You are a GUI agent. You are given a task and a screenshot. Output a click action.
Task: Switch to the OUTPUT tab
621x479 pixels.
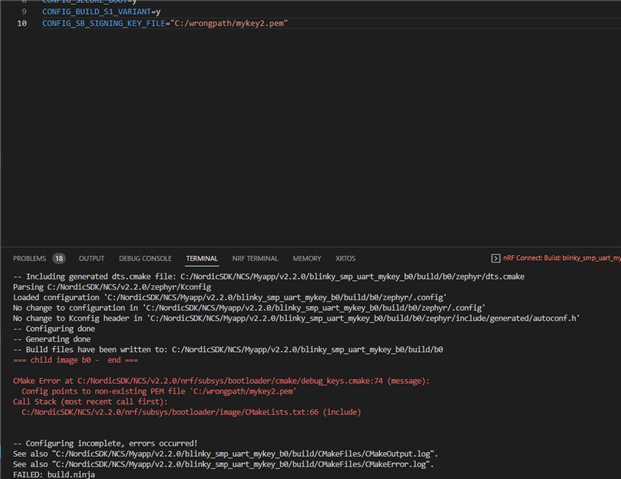click(x=91, y=259)
